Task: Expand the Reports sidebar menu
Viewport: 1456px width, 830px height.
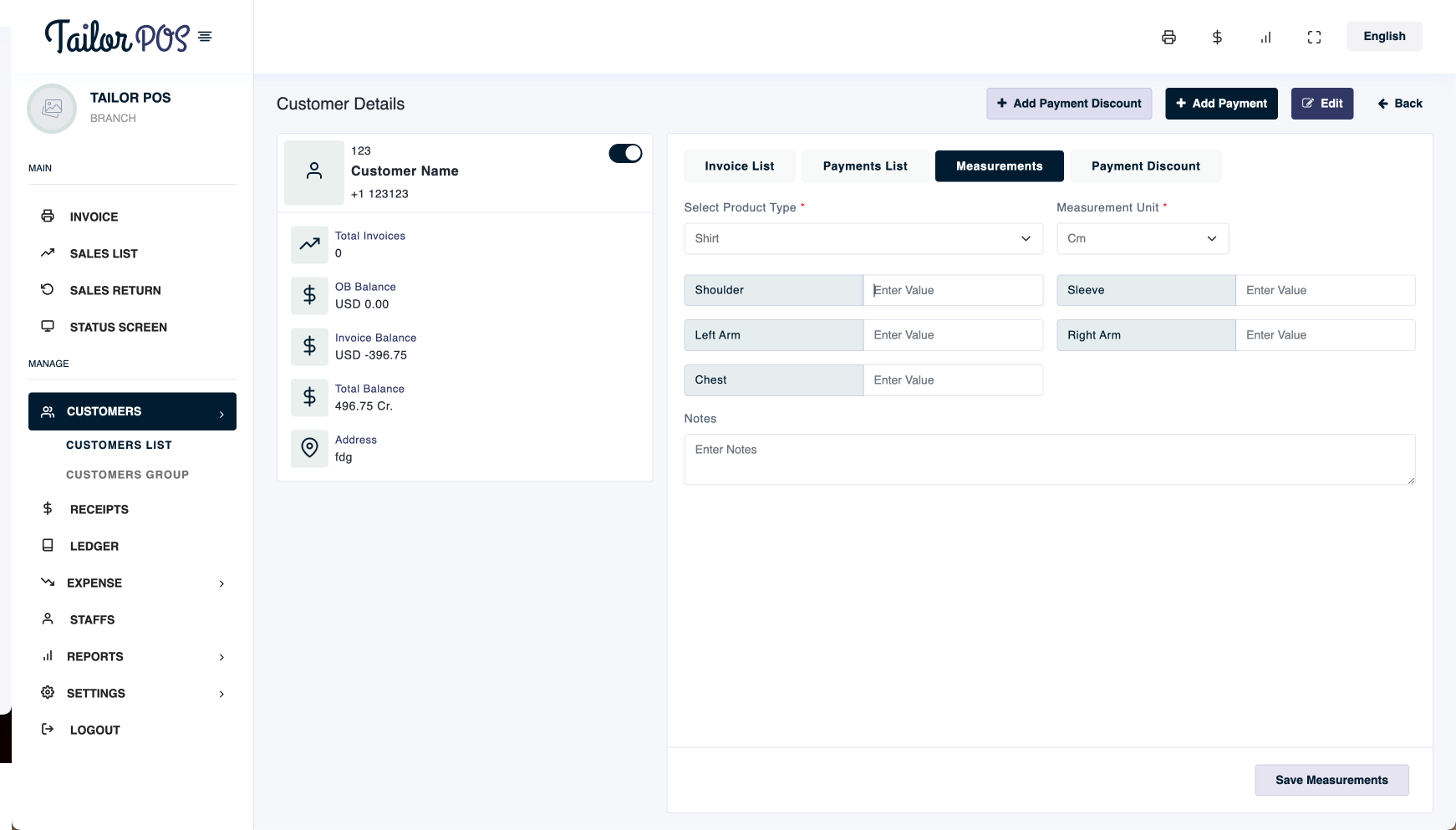Action: point(132,657)
